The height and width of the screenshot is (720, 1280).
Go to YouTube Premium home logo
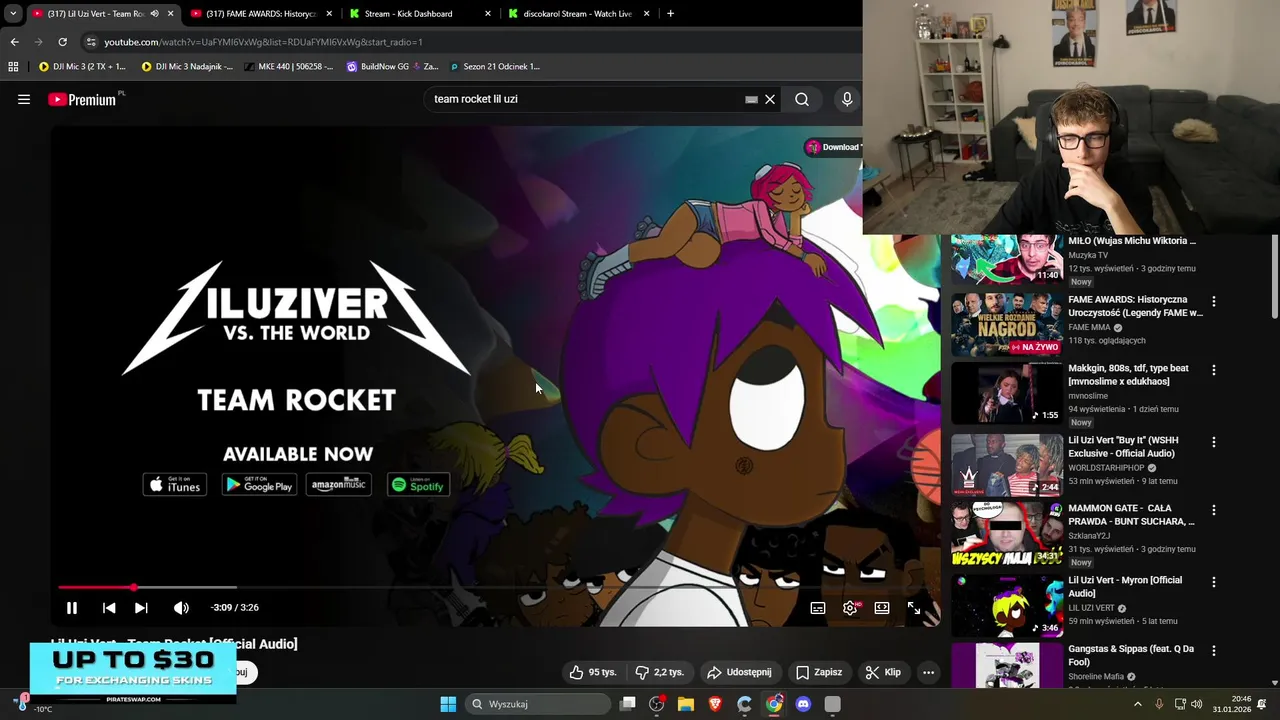[82, 99]
